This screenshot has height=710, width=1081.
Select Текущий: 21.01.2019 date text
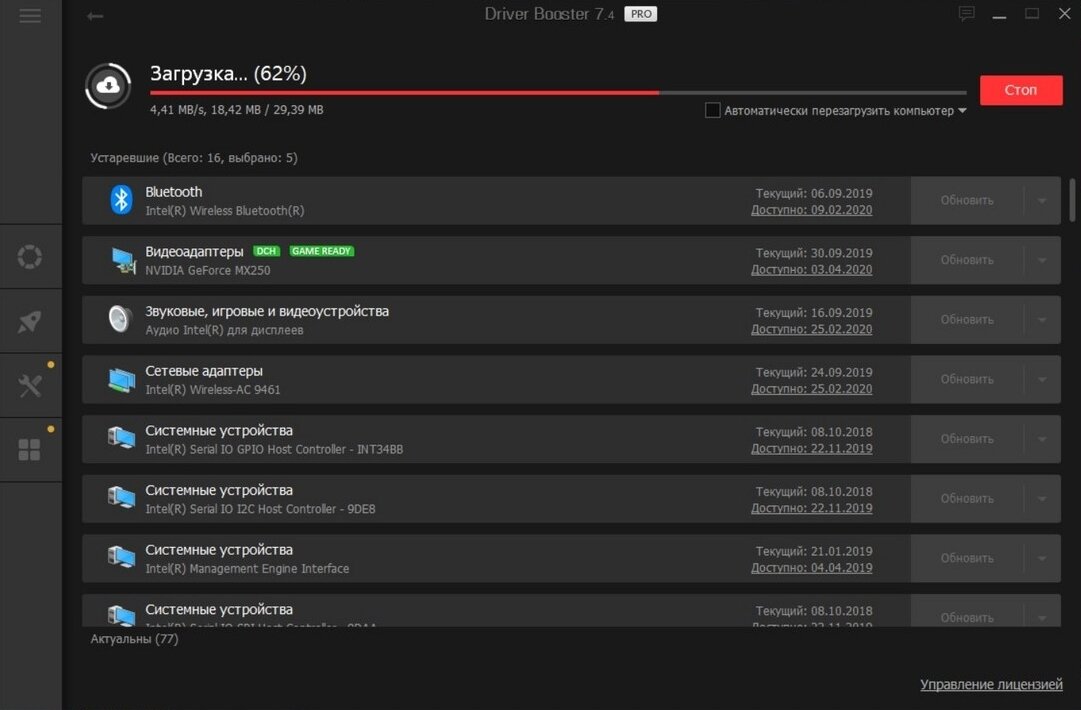point(814,551)
